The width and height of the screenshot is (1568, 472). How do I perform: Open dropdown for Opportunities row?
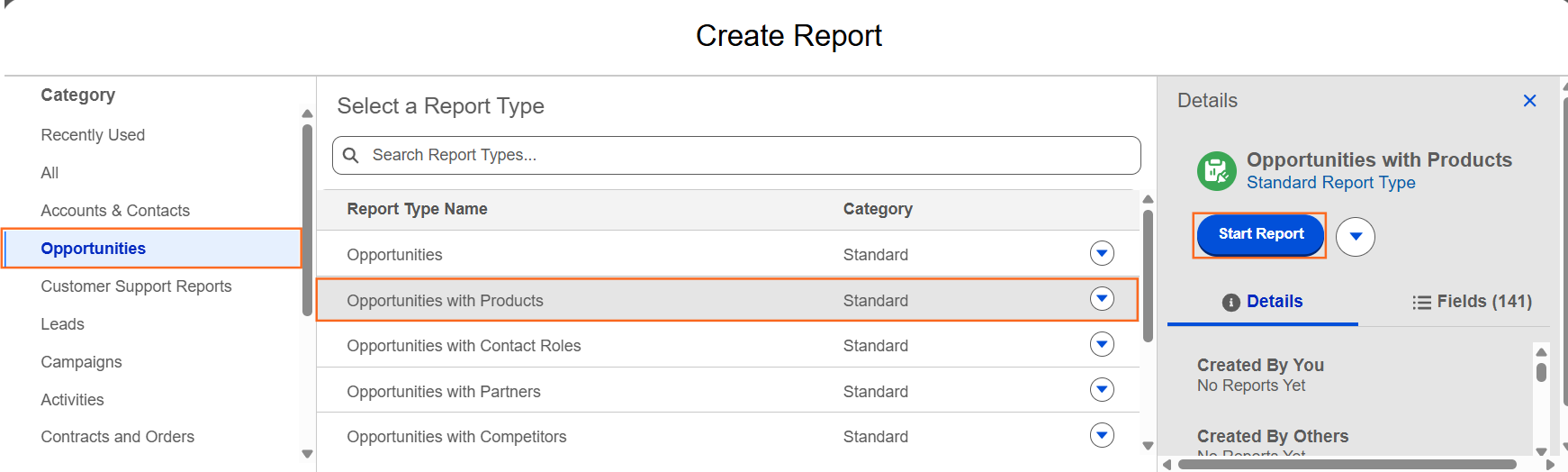1102,253
